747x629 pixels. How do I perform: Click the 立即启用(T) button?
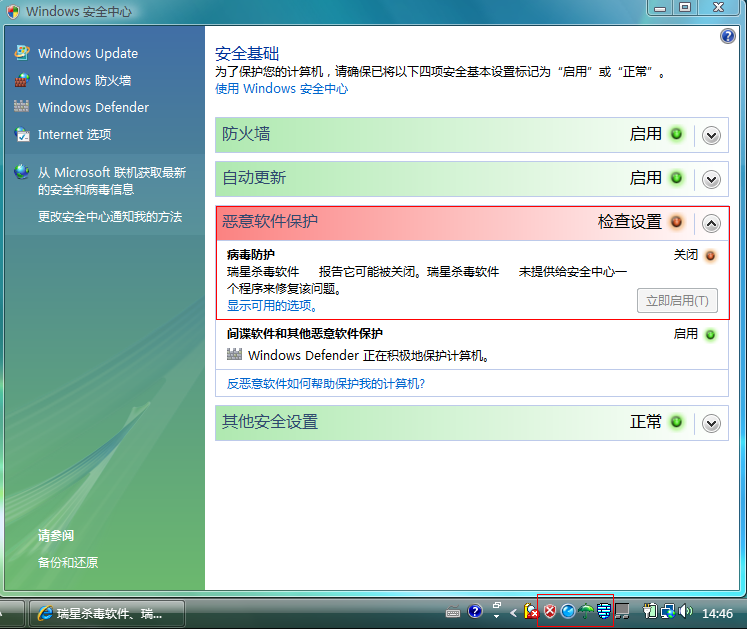click(677, 301)
